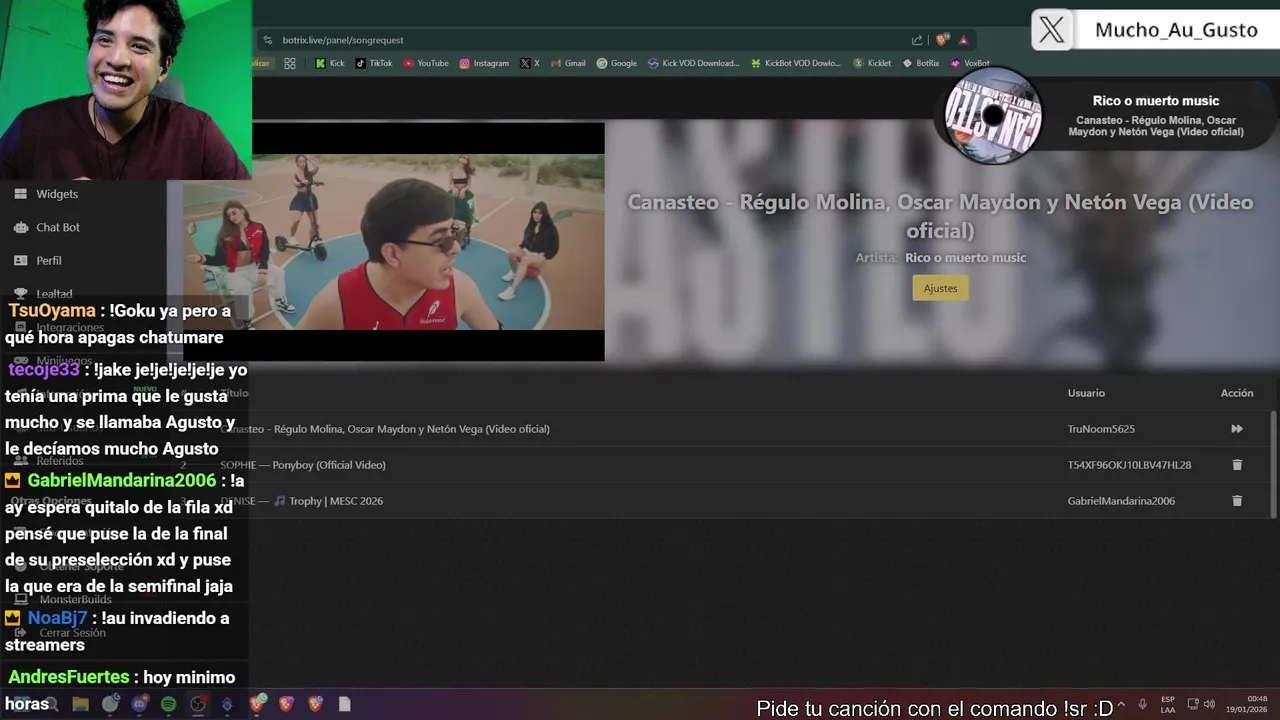Click the Acción column header
The height and width of the screenshot is (720, 1280).
[x=1237, y=393]
